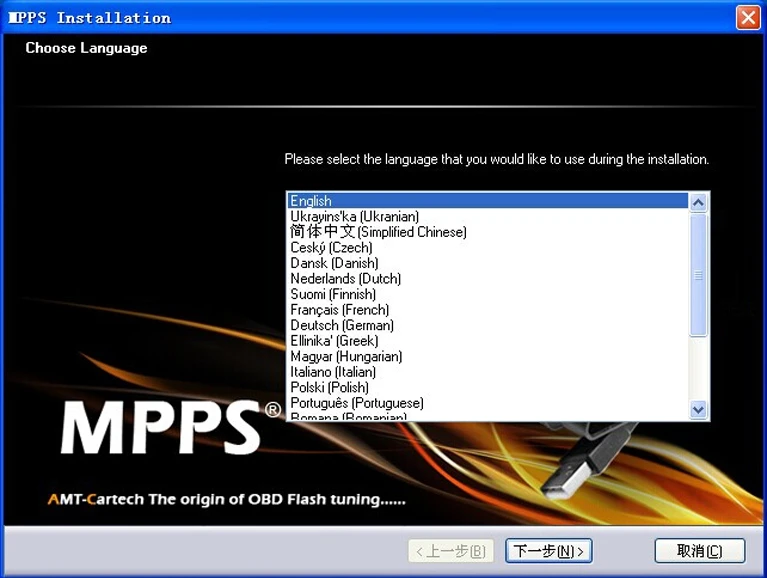
Task: Select English in the language list
Action: [488, 200]
